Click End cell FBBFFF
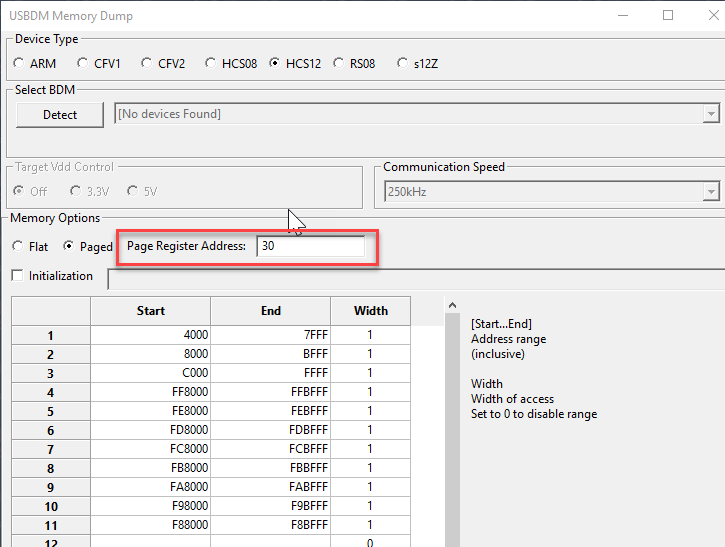This screenshot has height=547, width=725. point(270,468)
